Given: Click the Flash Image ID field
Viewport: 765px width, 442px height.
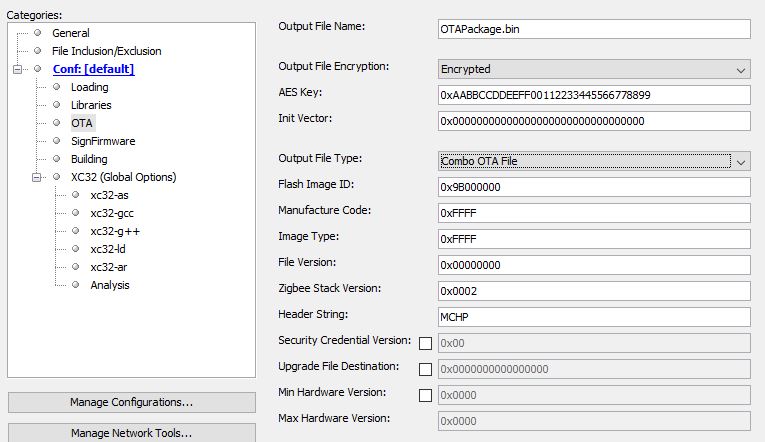Looking at the screenshot, I should coord(594,187).
